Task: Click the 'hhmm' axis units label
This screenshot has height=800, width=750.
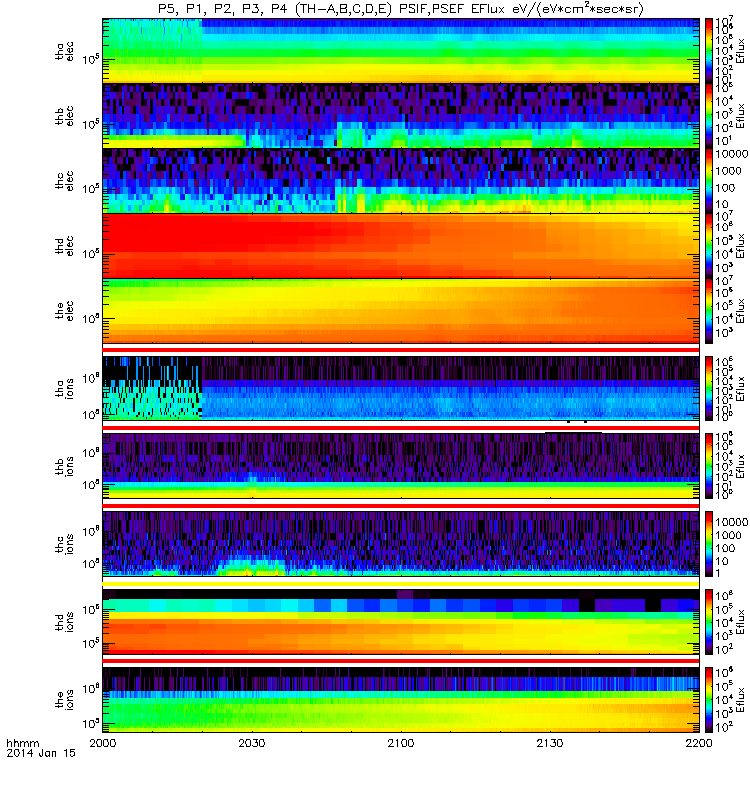Action: 23,743
